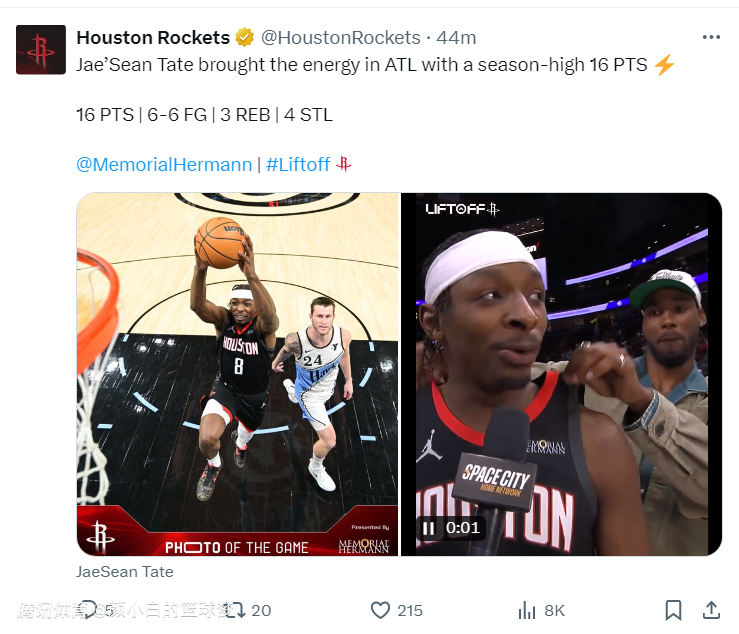Share the tweet using upload icon
The height and width of the screenshot is (634, 739).
click(x=711, y=610)
